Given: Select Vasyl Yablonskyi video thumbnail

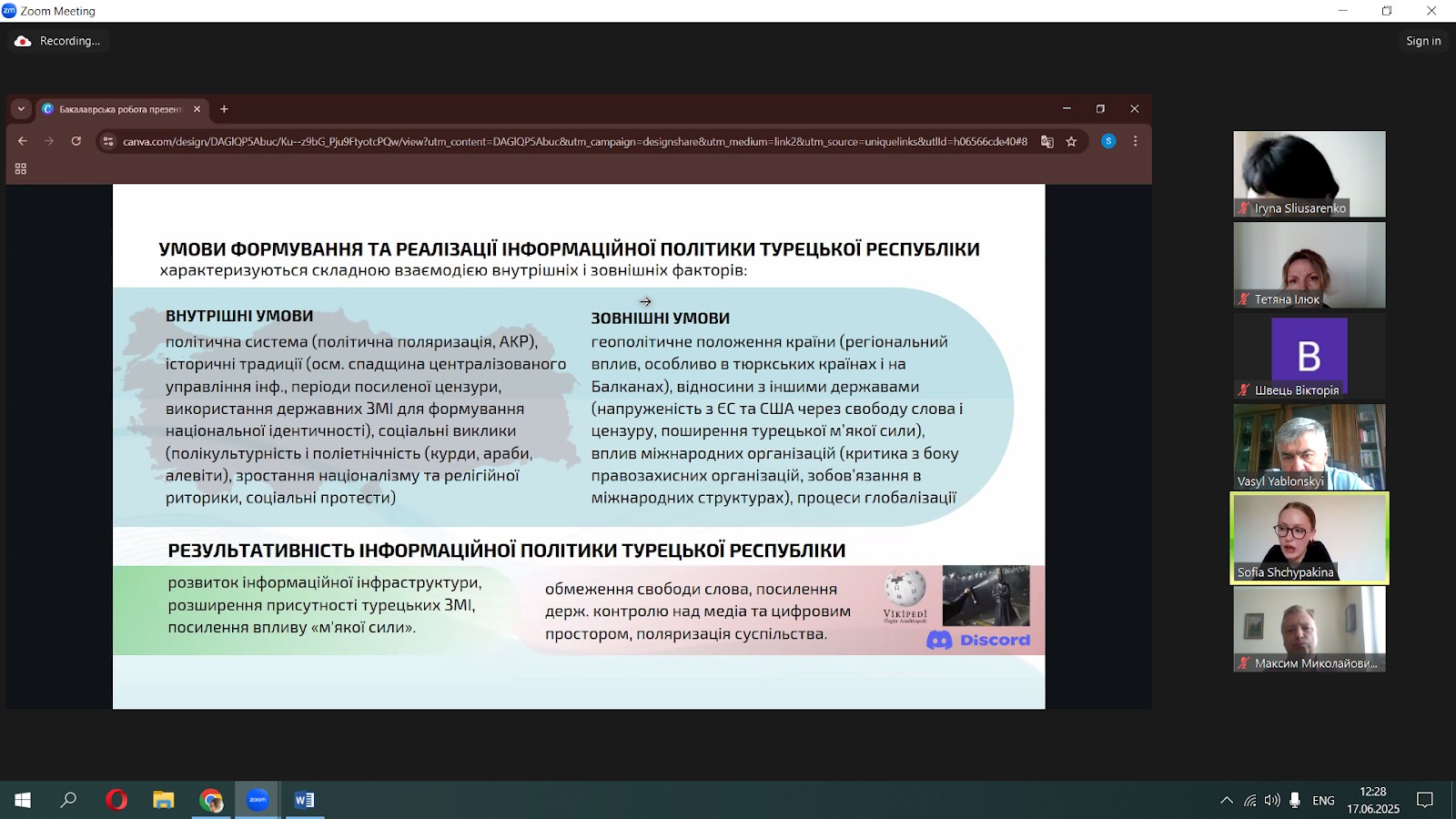Looking at the screenshot, I should [1309, 447].
